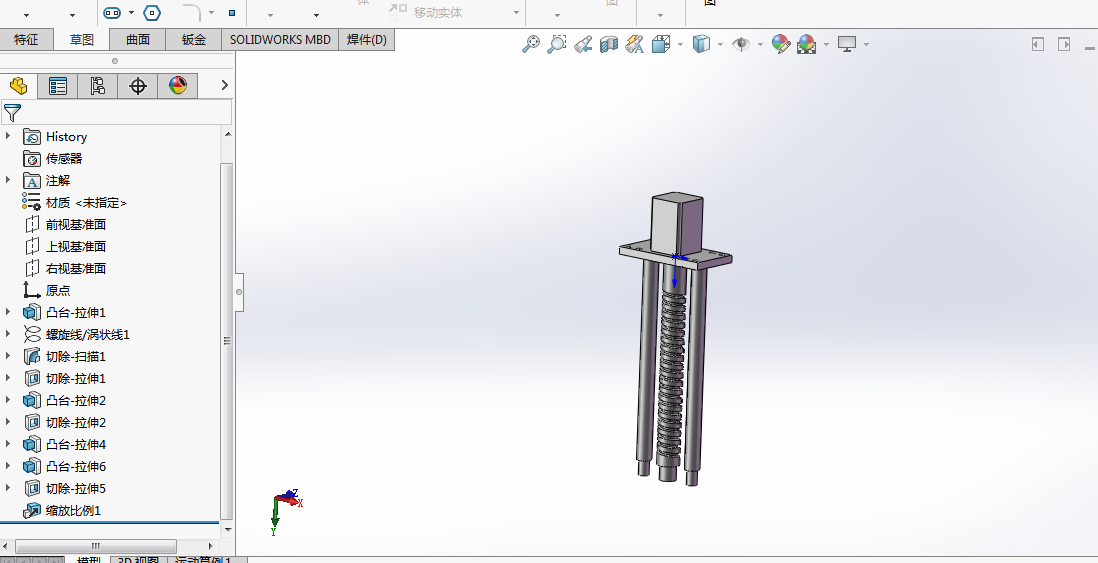Open the SOLIDWORKS MBD tab
The image size is (1098, 563).
280,39
